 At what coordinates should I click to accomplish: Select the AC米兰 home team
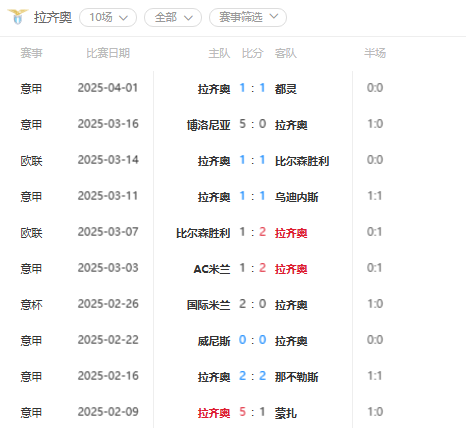click(x=212, y=269)
